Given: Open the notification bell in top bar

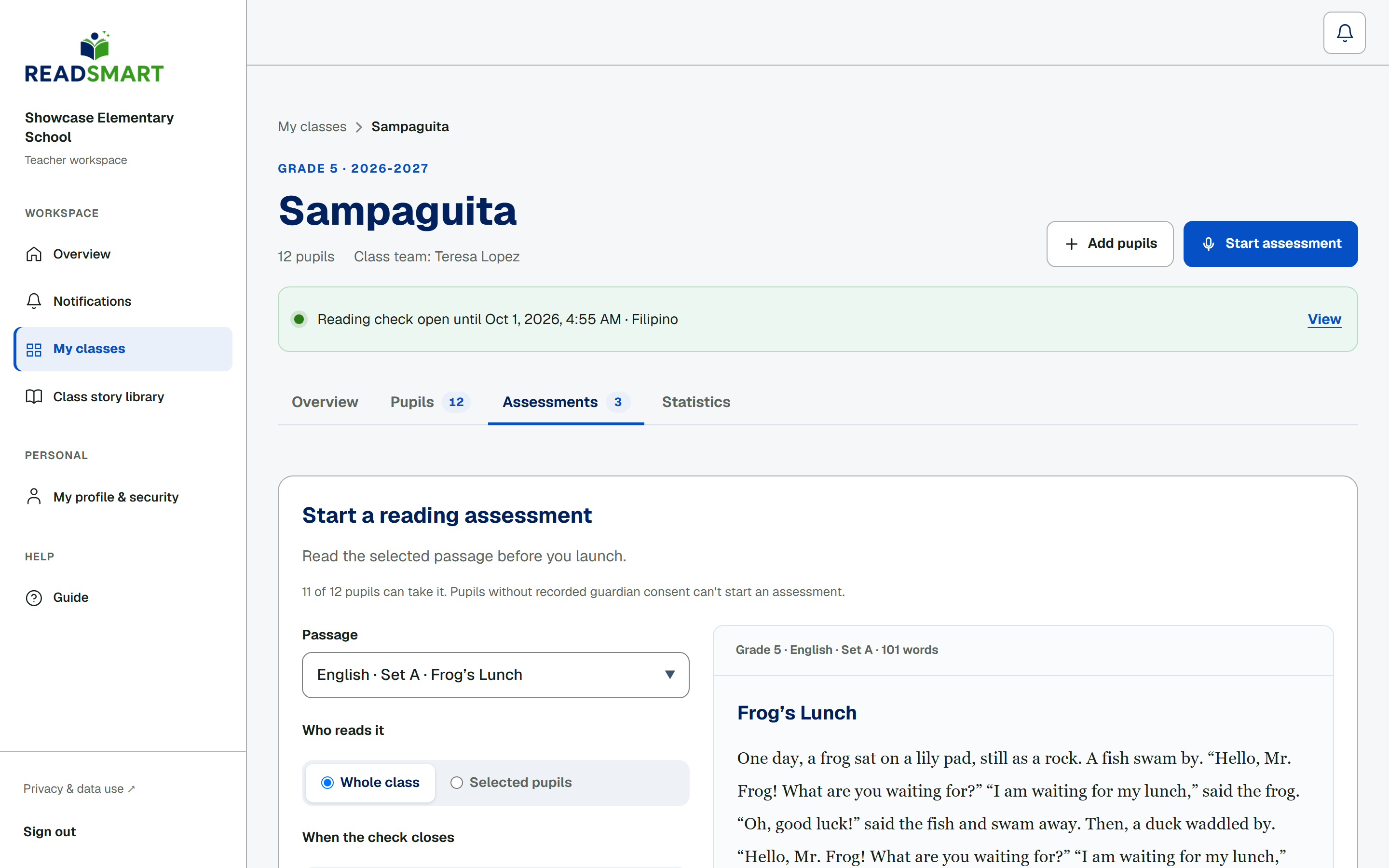Looking at the screenshot, I should pyautogui.click(x=1344, y=33).
